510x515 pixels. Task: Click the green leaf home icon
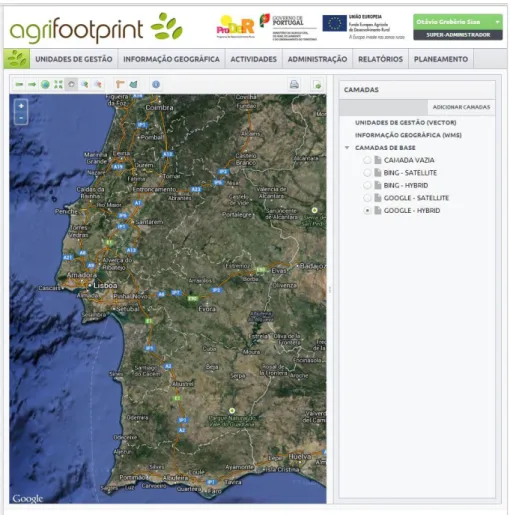17,59
